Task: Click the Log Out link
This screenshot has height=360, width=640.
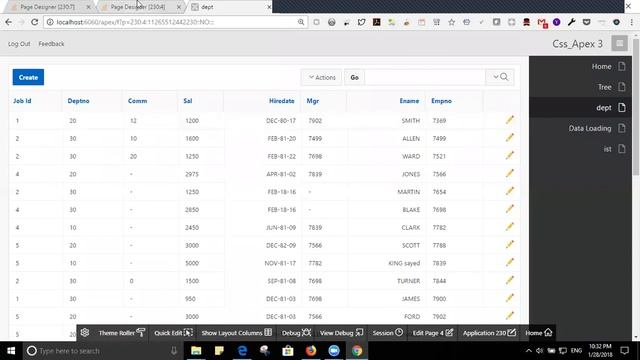Action: [19, 44]
